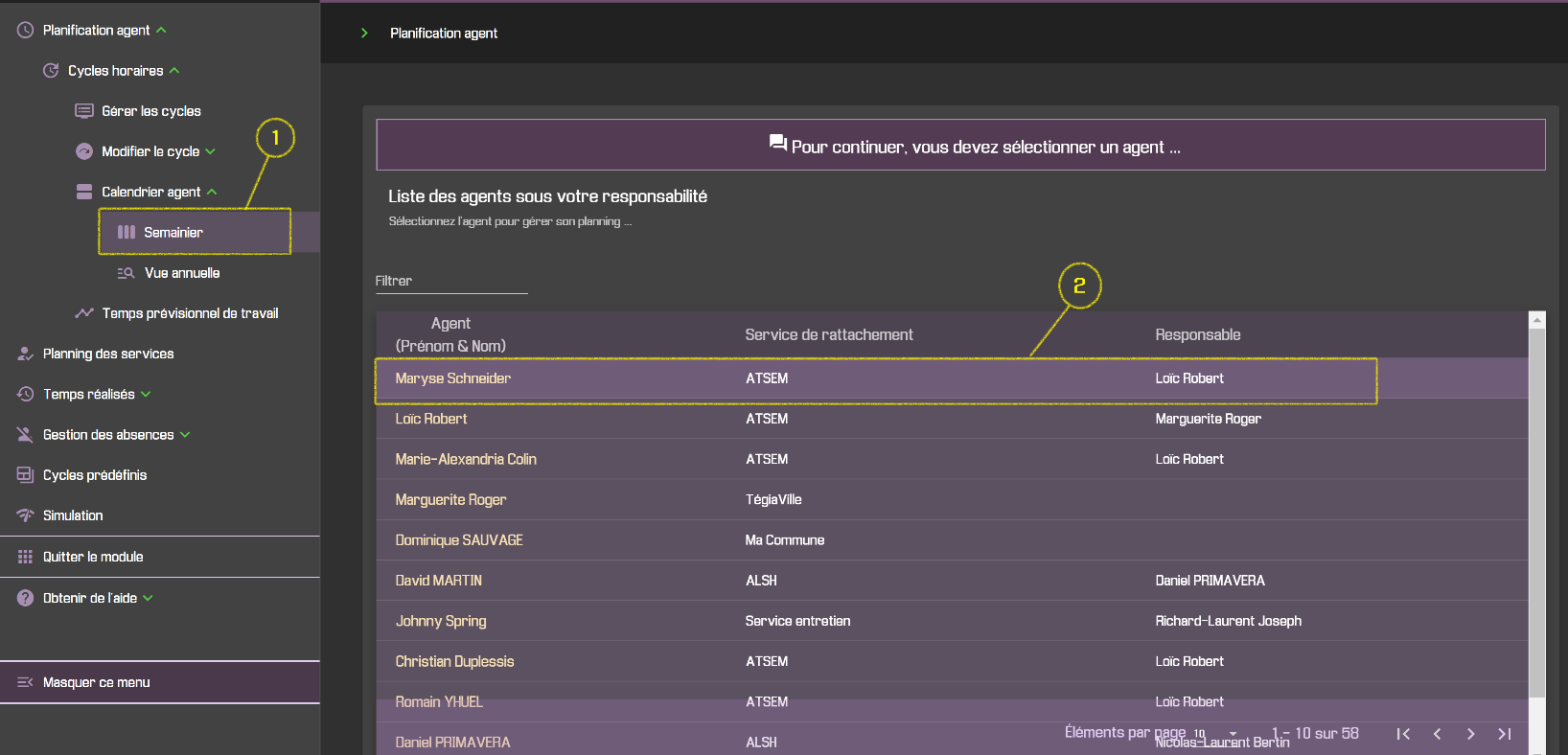The width and height of the screenshot is (1568, 755).
Task: Open the Éléments par page dropdown
Action: (1214, 734)
